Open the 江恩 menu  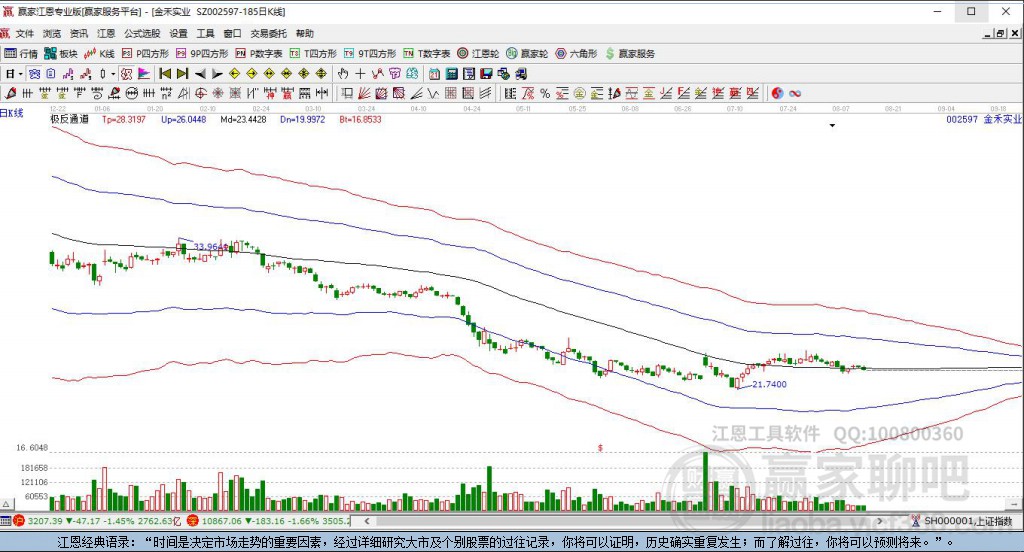(x=106, y=33)
